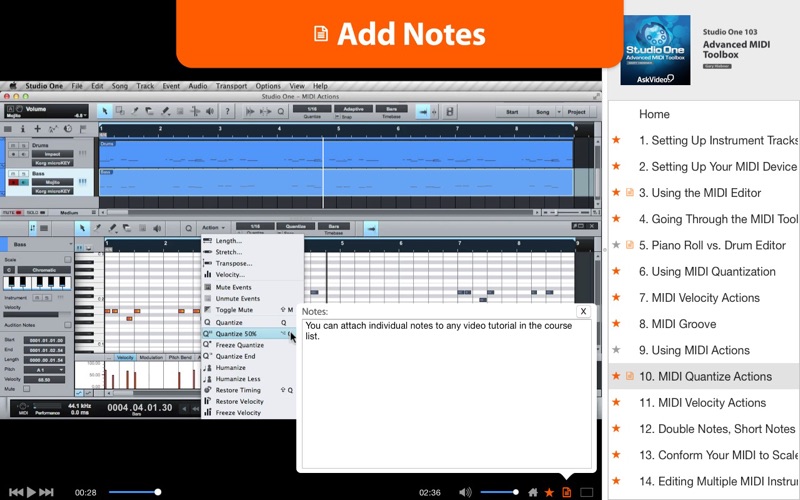Enable the Scale checkbox in the editor inspector
Screen dimensions: 800x500
[67, 260]
